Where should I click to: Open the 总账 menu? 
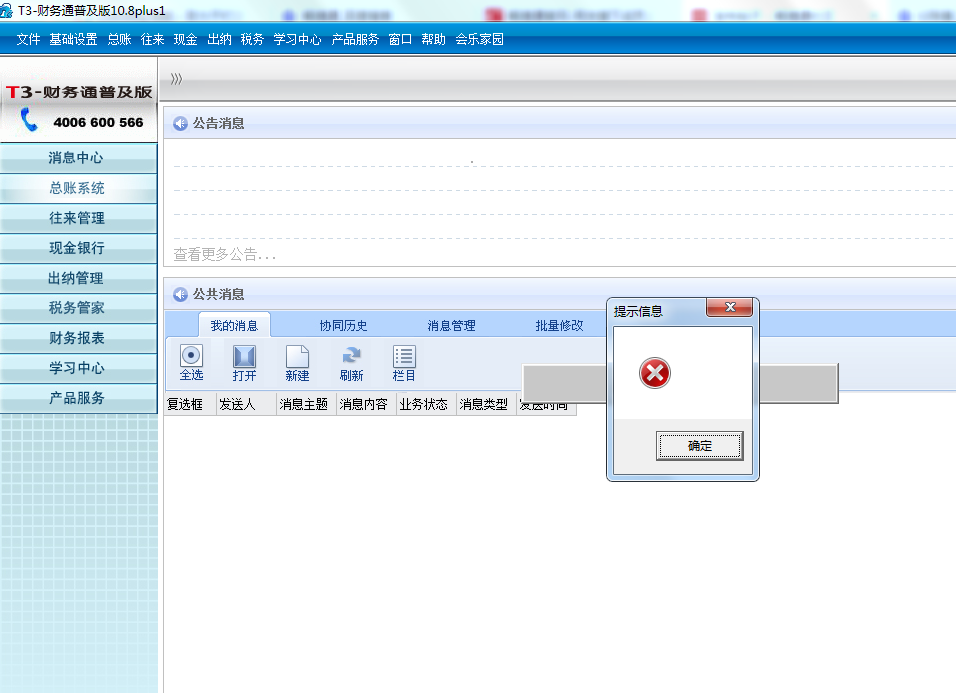(120, 40)
